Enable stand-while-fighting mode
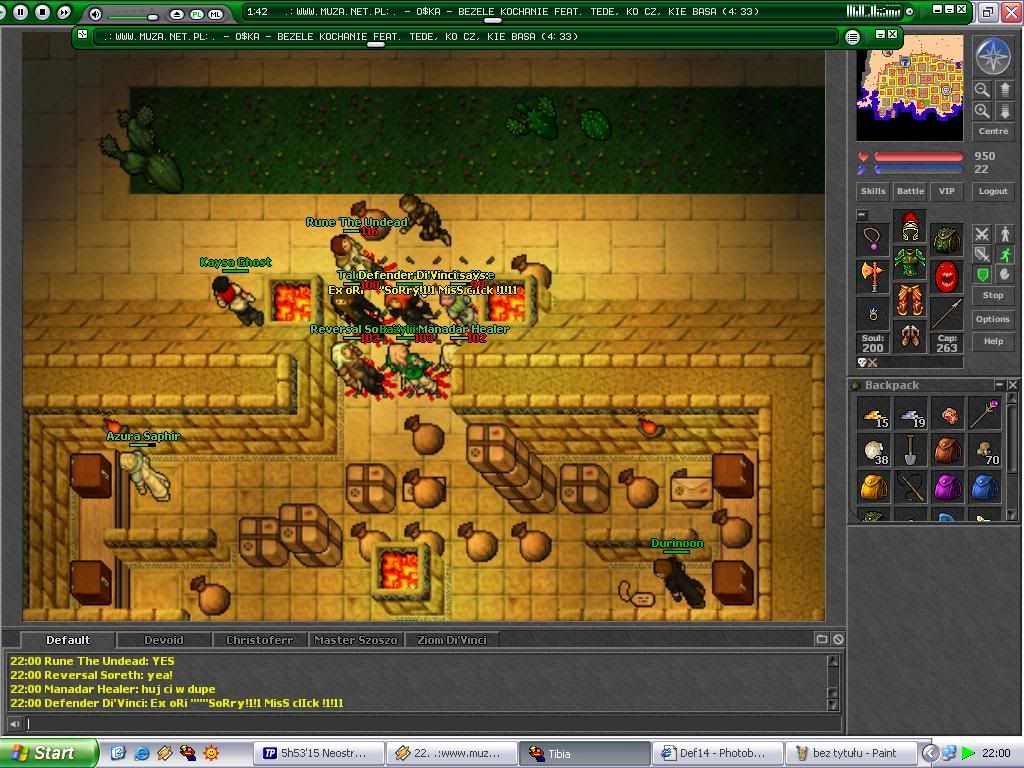This screenshot has width=1024, height=768. point(1005,234)
